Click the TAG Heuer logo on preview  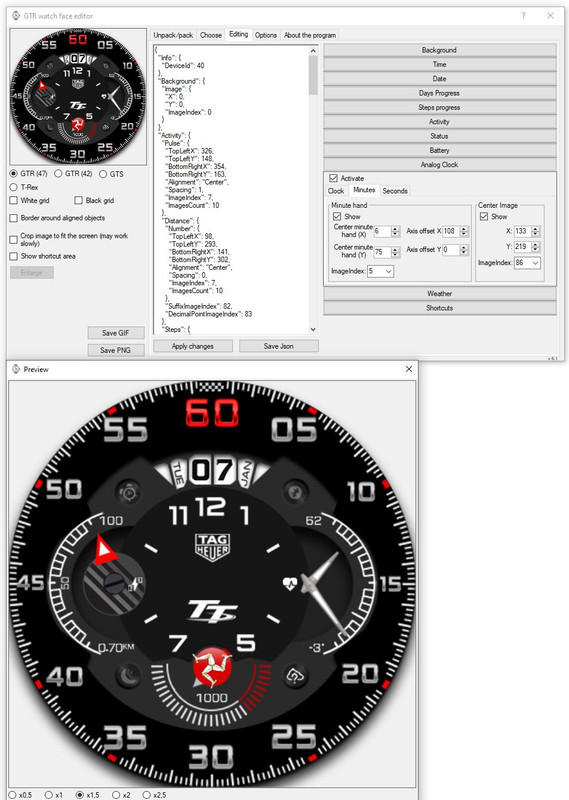[213, 546]
